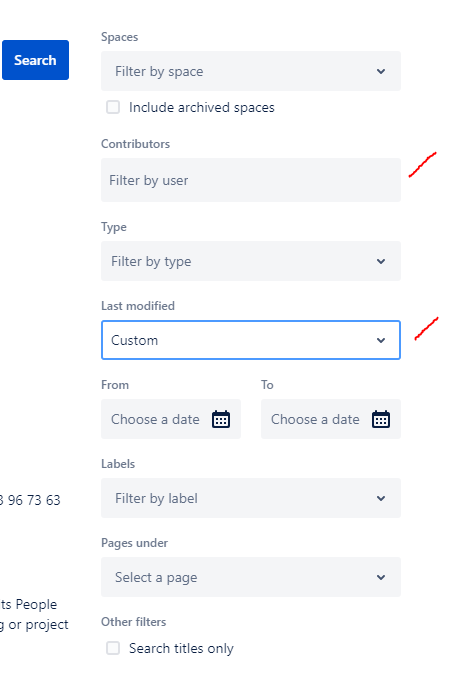The height and width of the screenshot is (678, 454).
Task: Click chevron arrow in Filter by space
Action: tap(381, 71)
